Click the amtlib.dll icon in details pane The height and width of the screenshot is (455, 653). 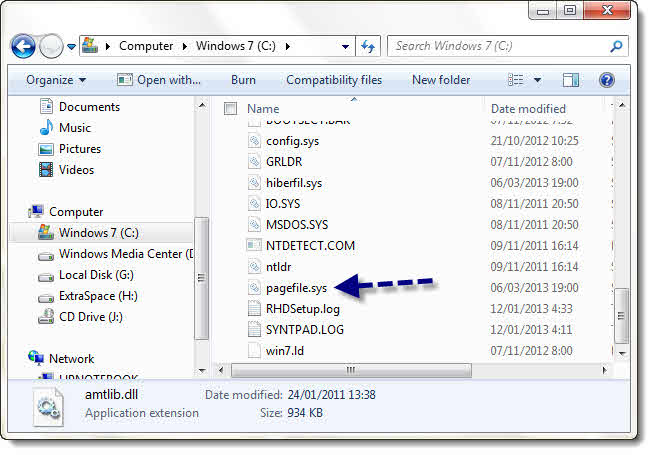[x=48, y=406]
